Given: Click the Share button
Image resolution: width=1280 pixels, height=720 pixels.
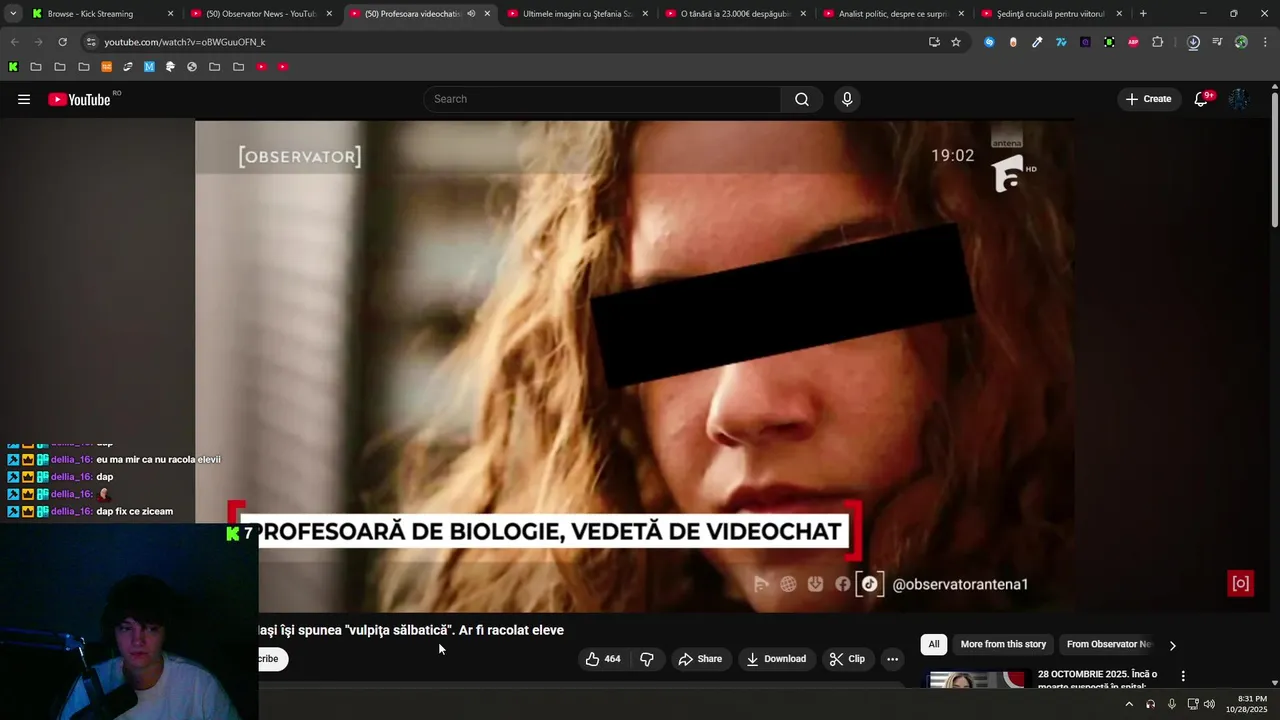Looking at the screenshot, I should coord(699,659).
